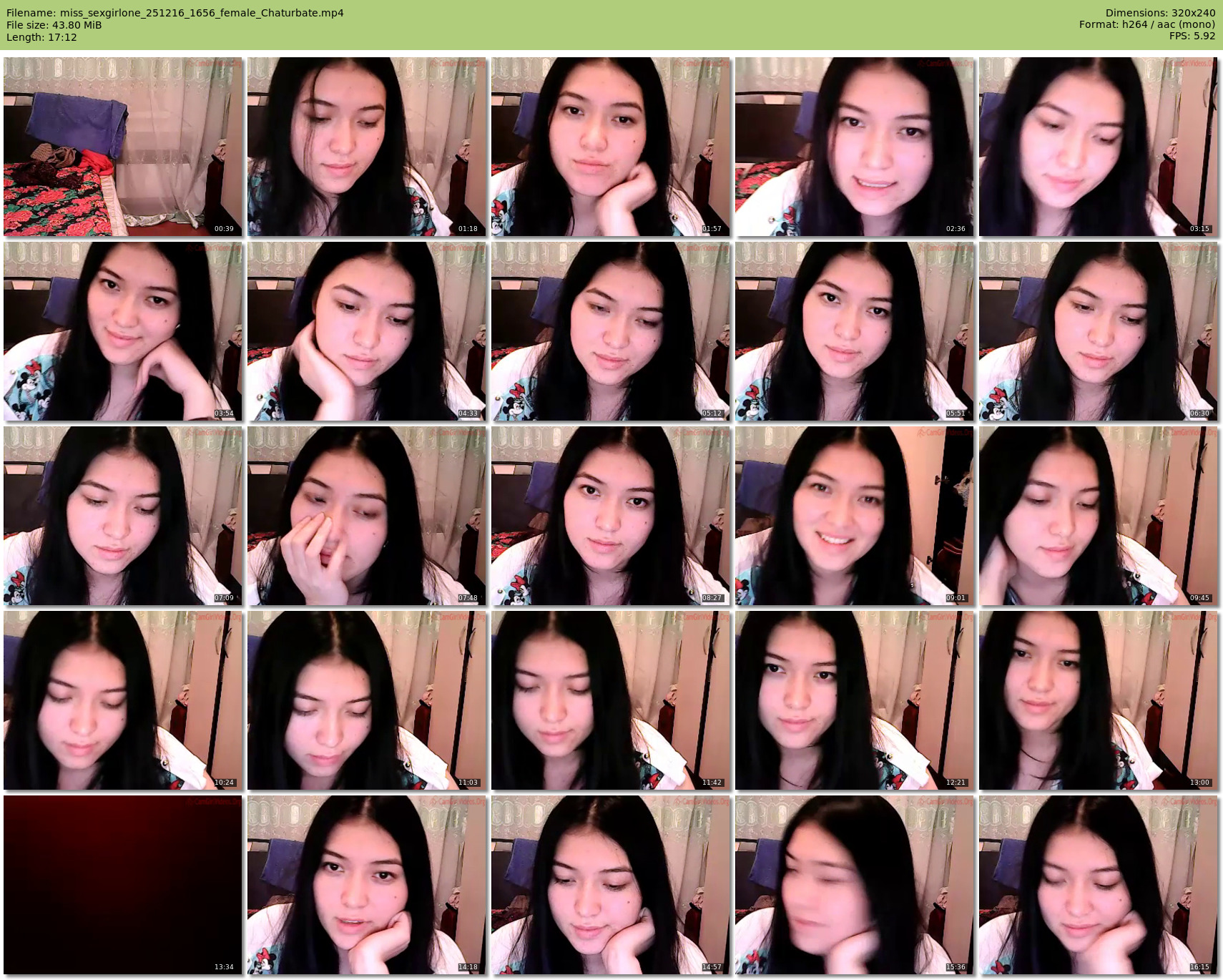Open the thumbnail at 07:48
This screenshot has height=980, width=1223.
click(x=366, y=516)
